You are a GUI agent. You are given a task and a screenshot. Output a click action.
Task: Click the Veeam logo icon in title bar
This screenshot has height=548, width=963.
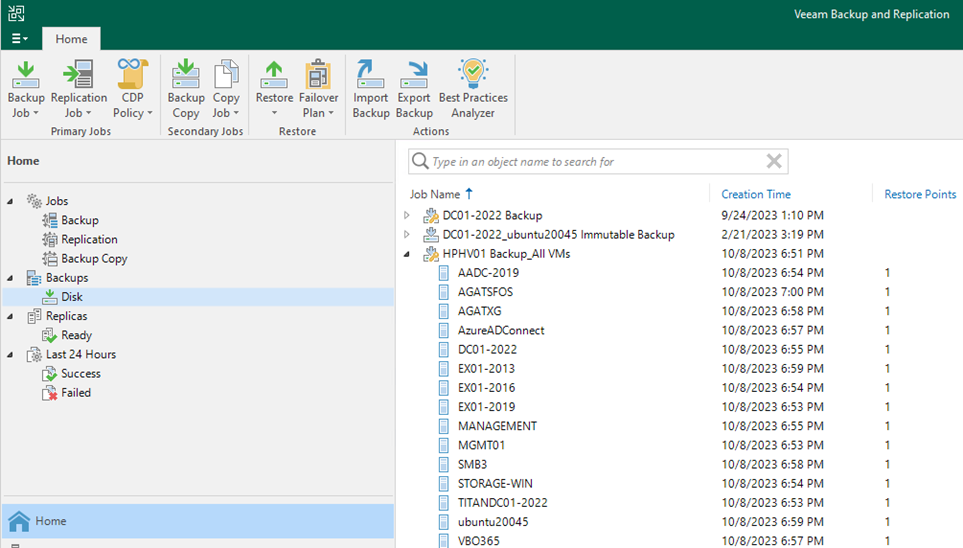(x=17, y=13)
